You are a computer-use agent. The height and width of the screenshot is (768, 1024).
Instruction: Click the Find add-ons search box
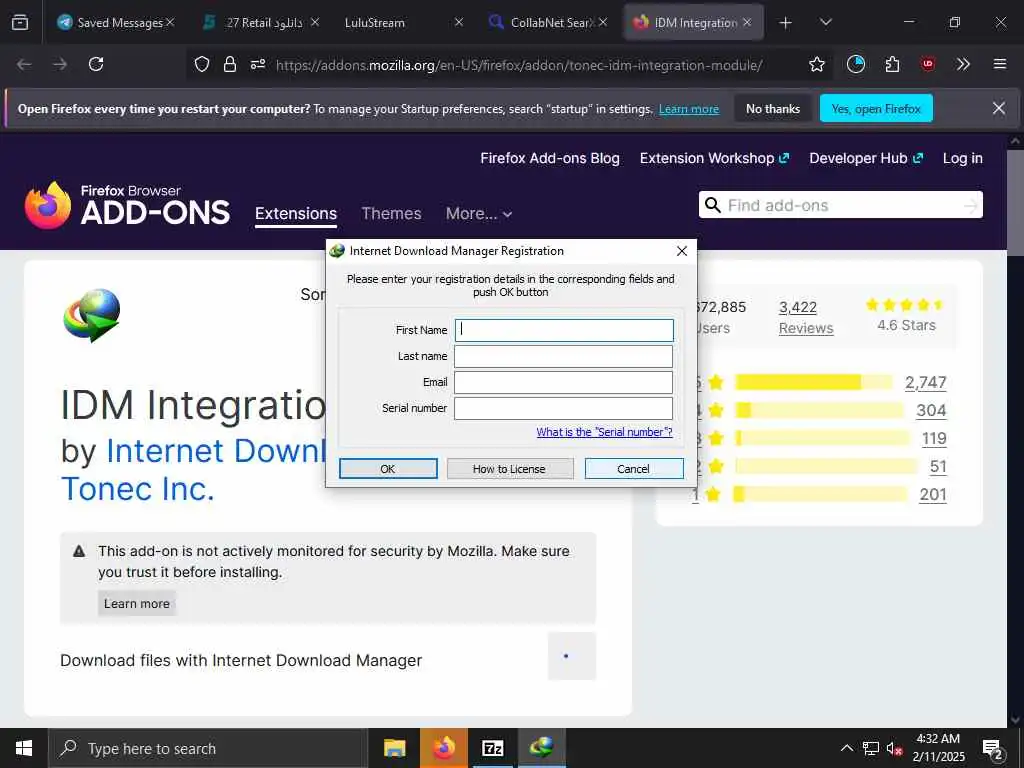click(x=840, y=205)
